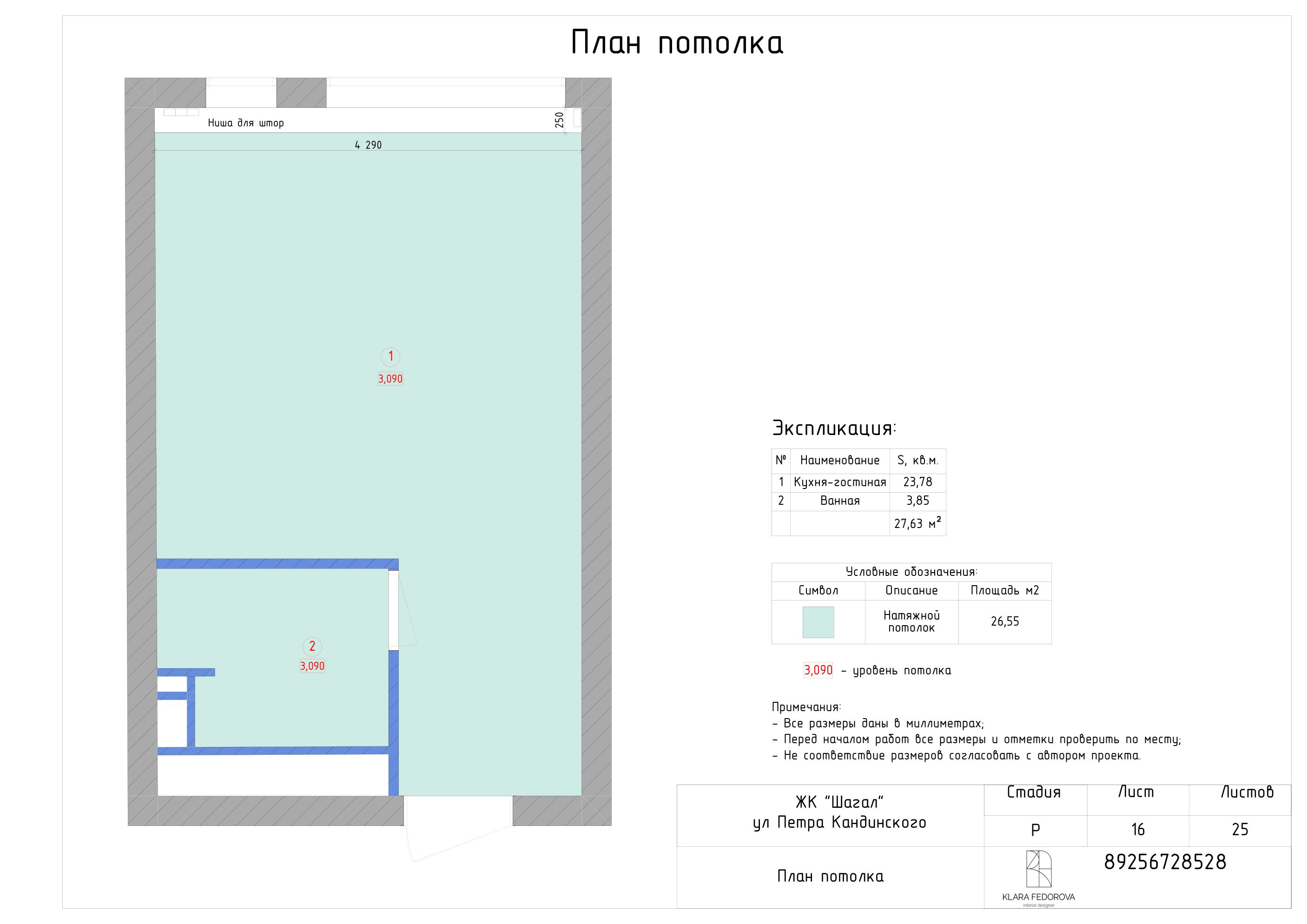1307x924 pixels.
Task: Select the 26,55 legend area value
Action: (1005, 622)
